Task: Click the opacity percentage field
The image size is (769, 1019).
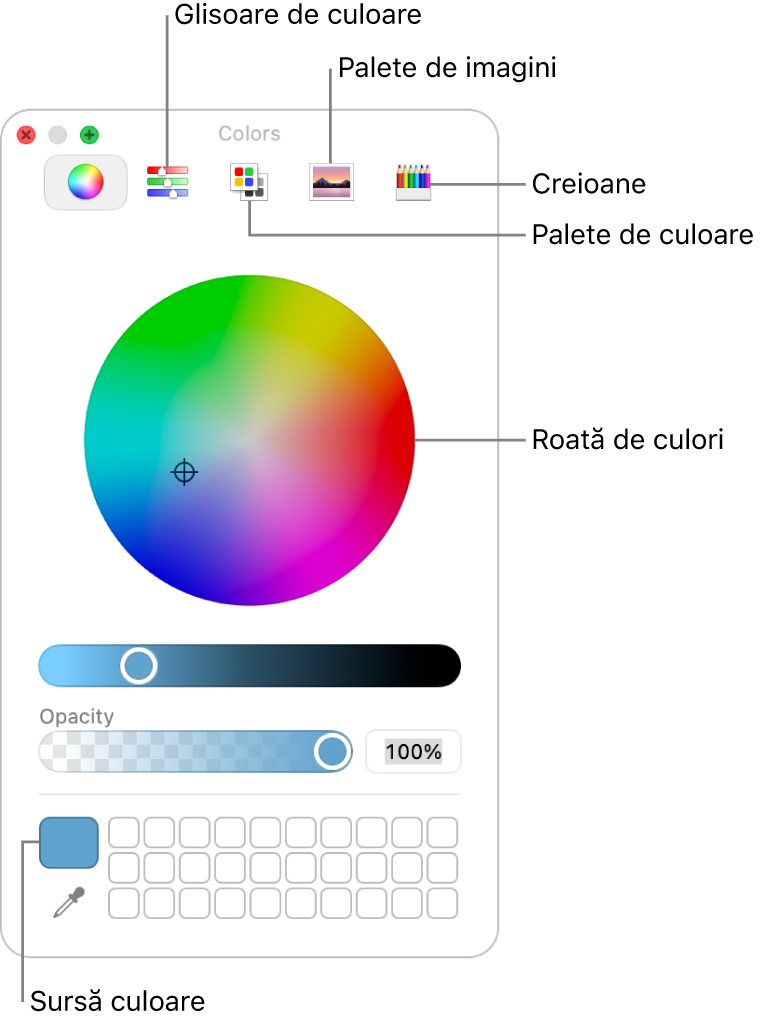Action: (x=413, y=752)
